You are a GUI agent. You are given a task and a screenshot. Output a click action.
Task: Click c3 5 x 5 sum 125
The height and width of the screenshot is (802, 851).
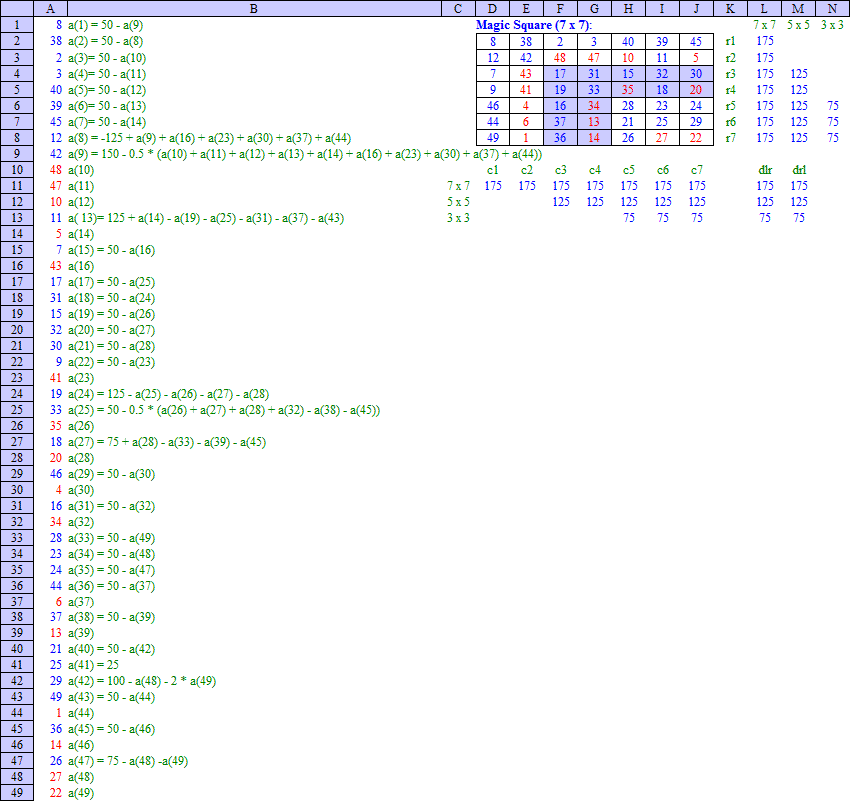point(561,202)
